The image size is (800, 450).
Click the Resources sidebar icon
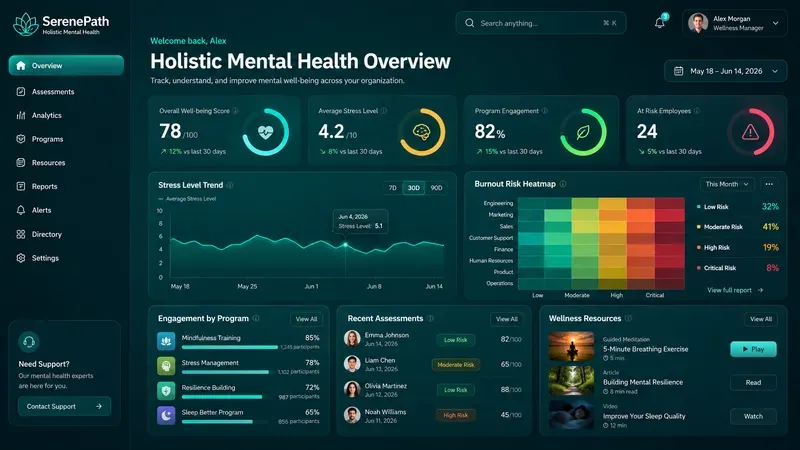[x=21, y=163]
